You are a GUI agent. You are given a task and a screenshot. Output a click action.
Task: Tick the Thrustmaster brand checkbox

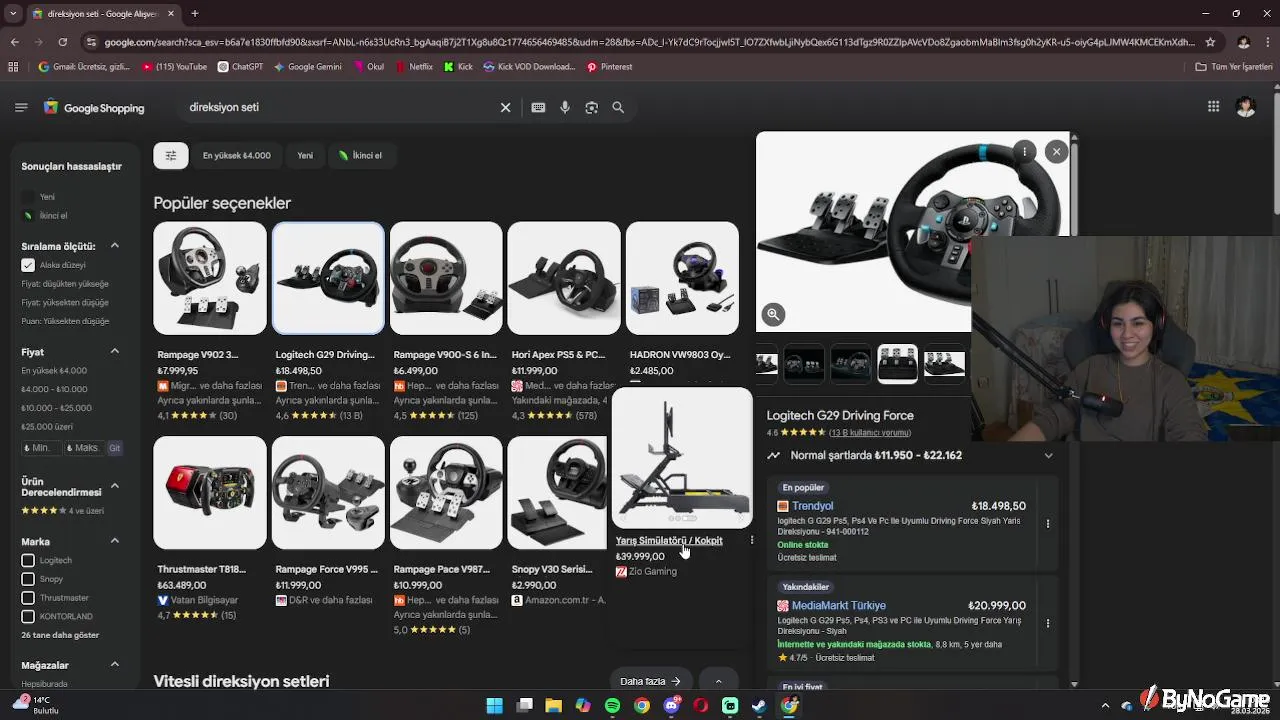click(28, 598)
